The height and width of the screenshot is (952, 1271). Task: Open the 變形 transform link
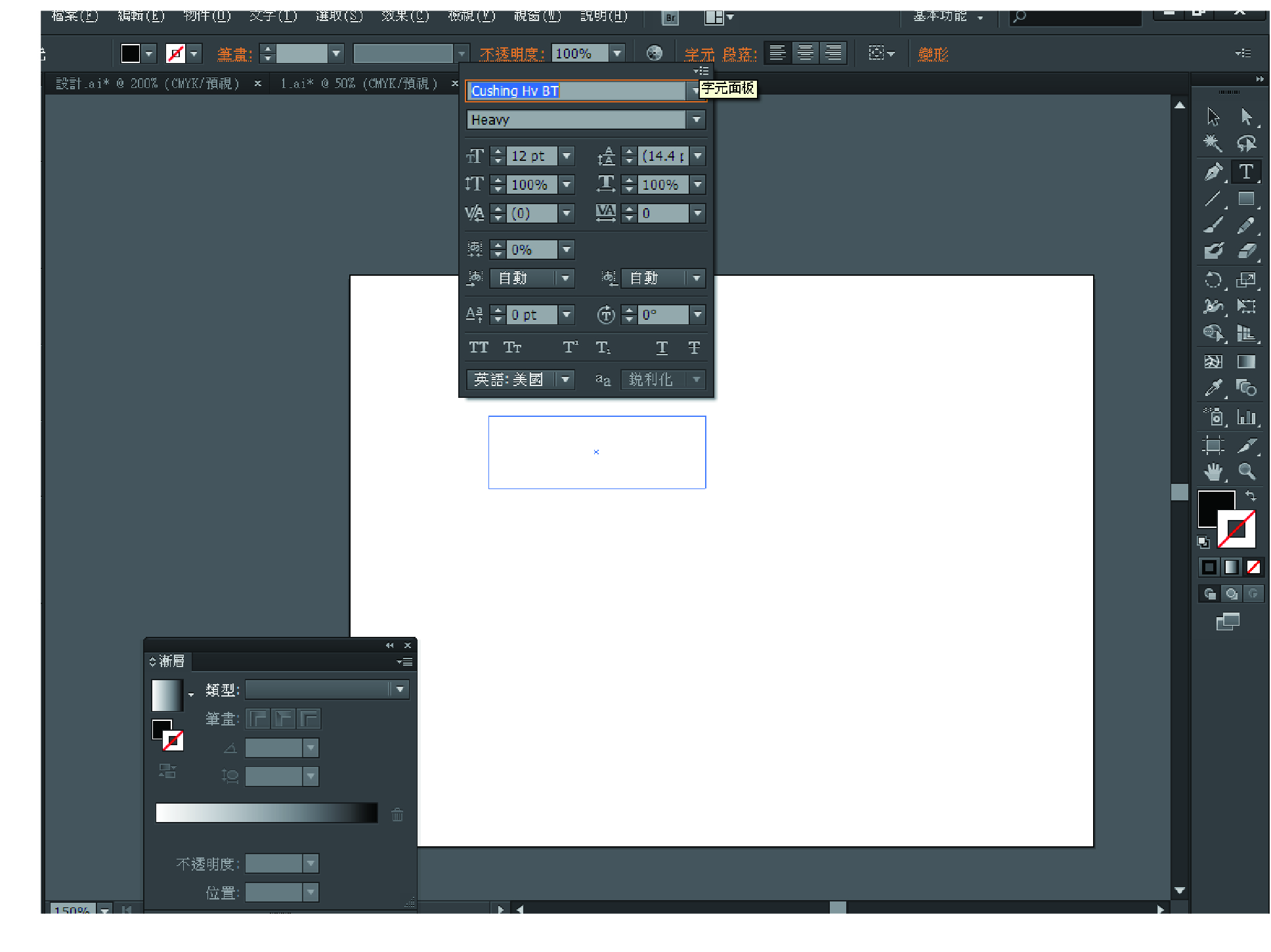[x=933, y=54]
